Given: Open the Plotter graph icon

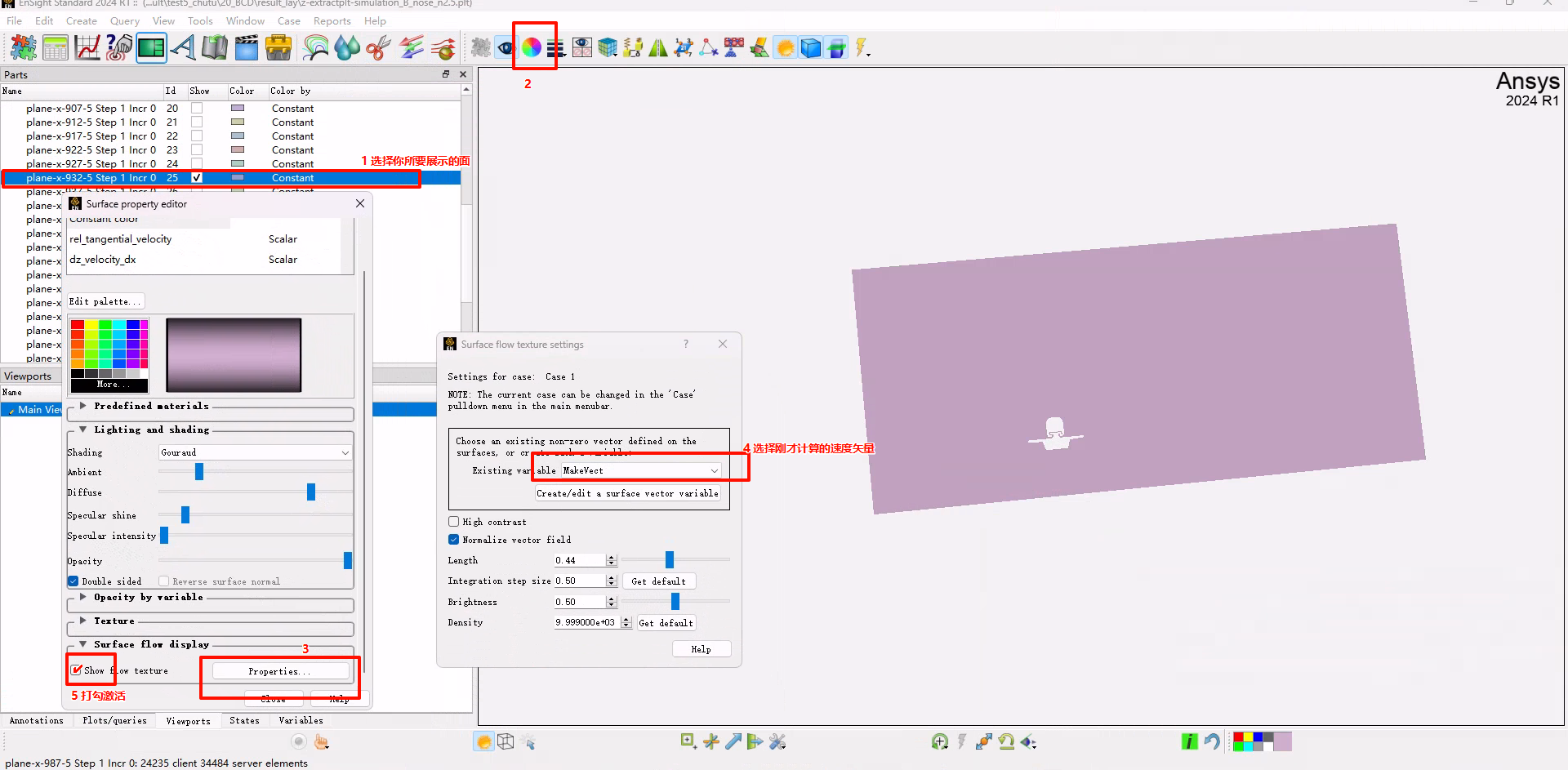Looking at the screenshot, I should coord(87,48).
